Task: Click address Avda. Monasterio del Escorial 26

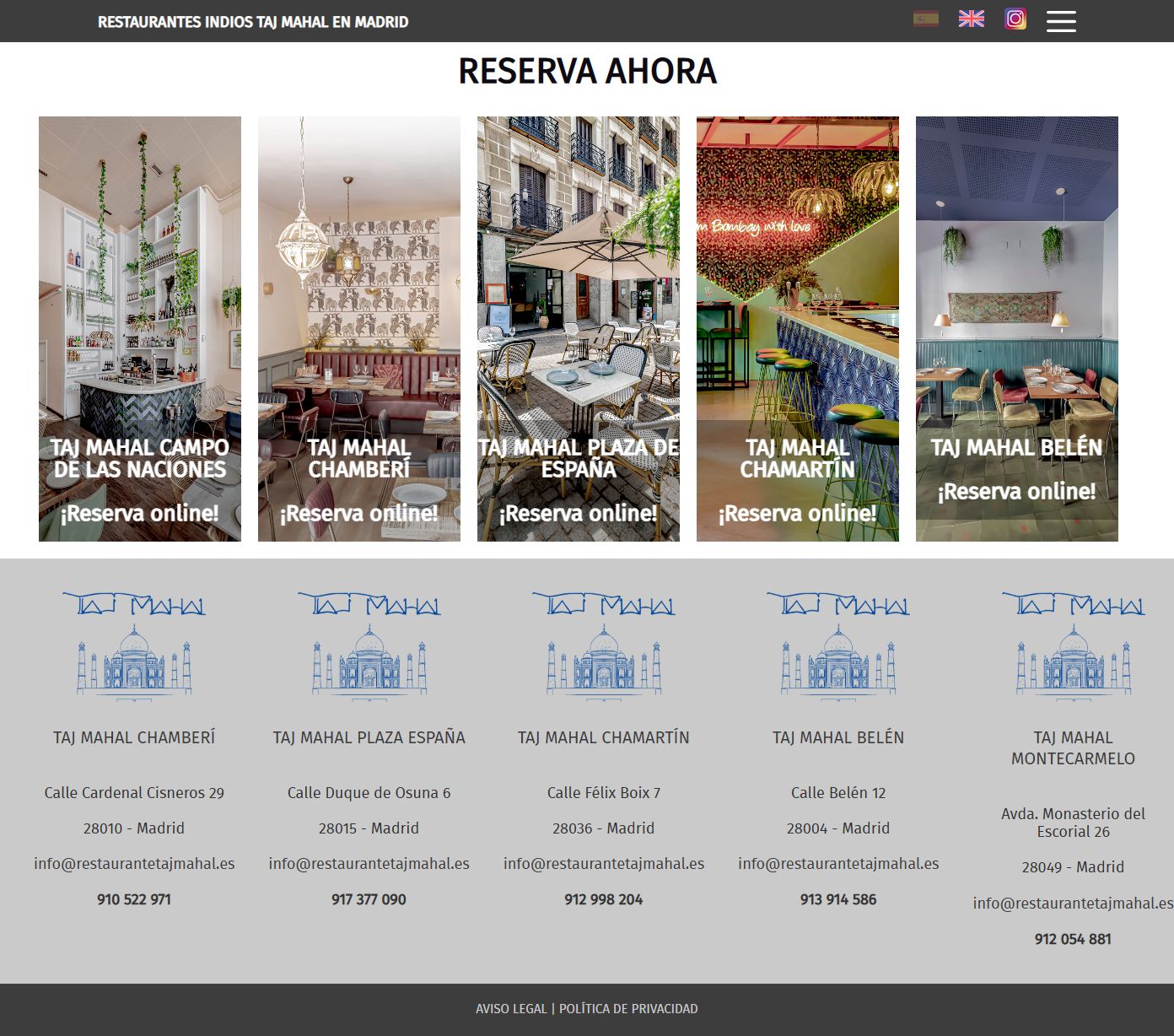Action: pos(1073,823)
